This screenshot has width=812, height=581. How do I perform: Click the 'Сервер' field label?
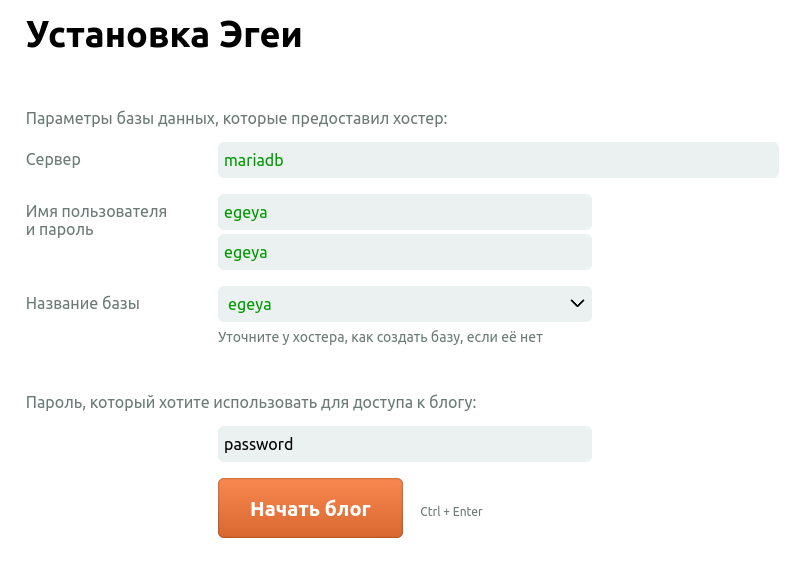pyautogui.click(x=53, y=160)
